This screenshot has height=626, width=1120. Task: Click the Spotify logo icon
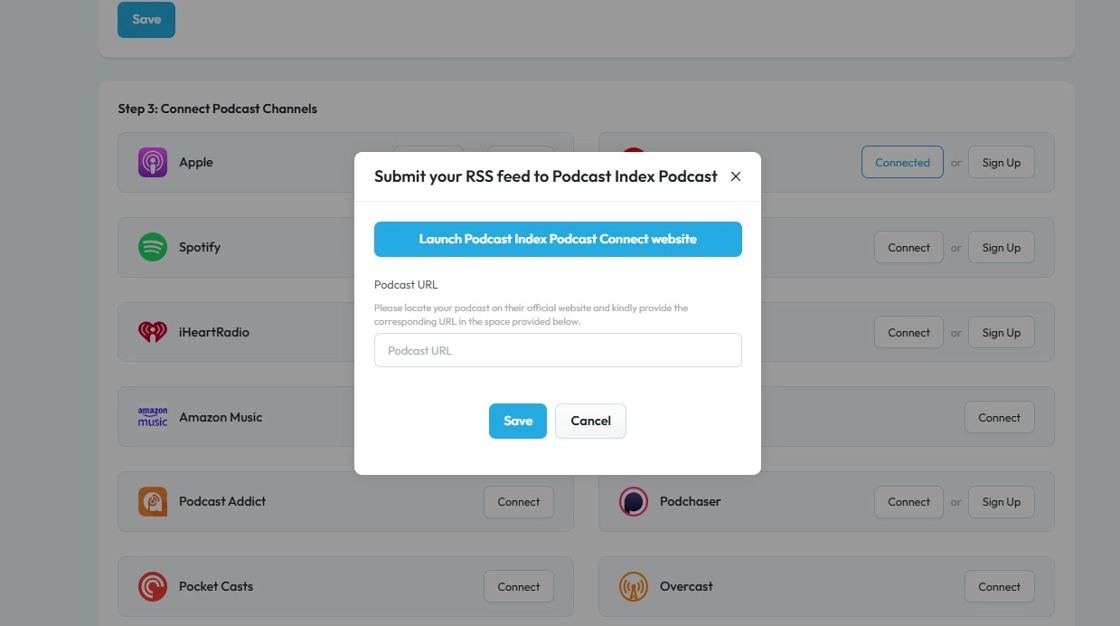153,247
